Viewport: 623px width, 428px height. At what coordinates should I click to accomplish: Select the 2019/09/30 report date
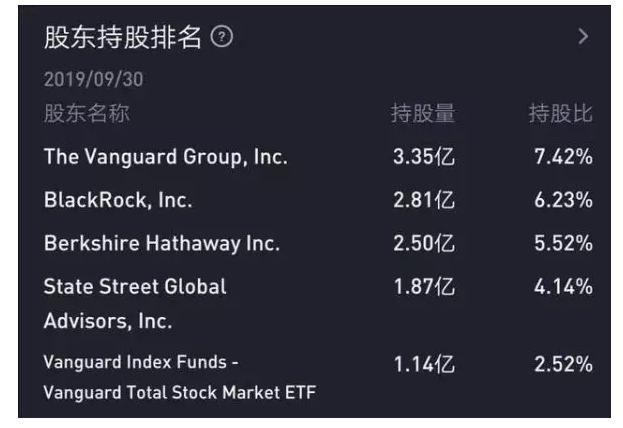[93, 79]
